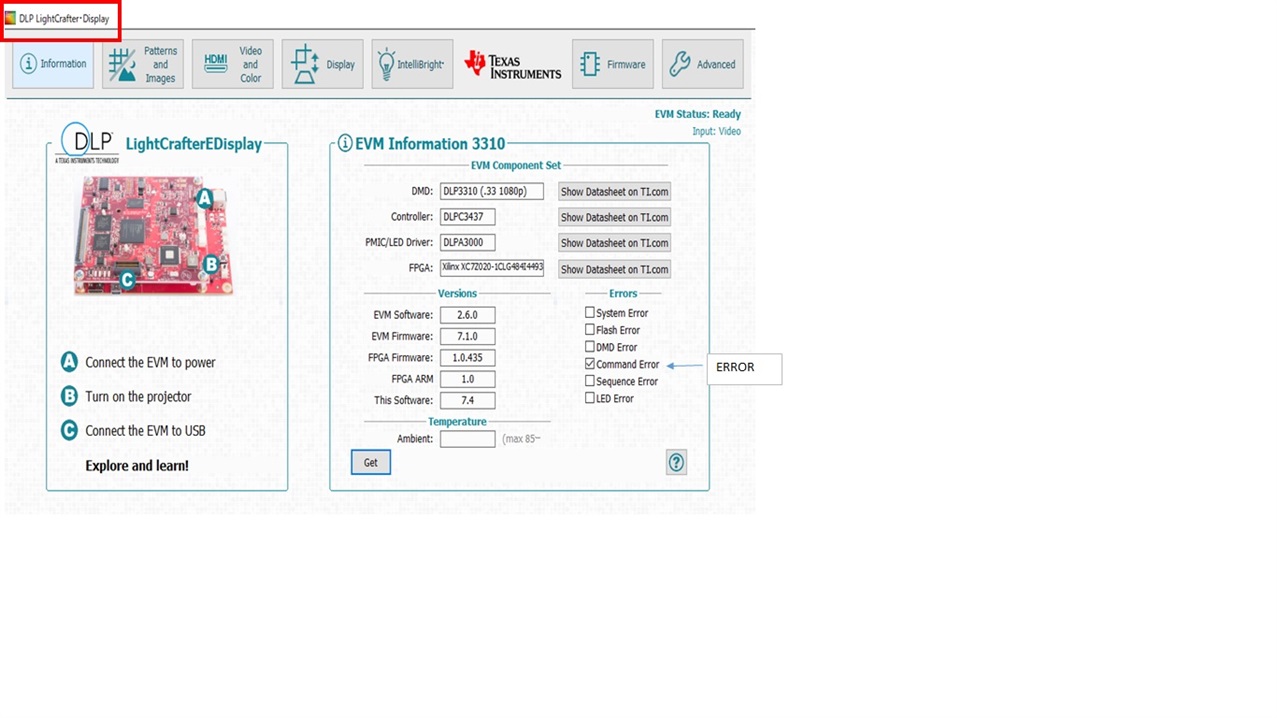
Task: Click the Controller DLPC3437 field
Action: pos(468,216)
